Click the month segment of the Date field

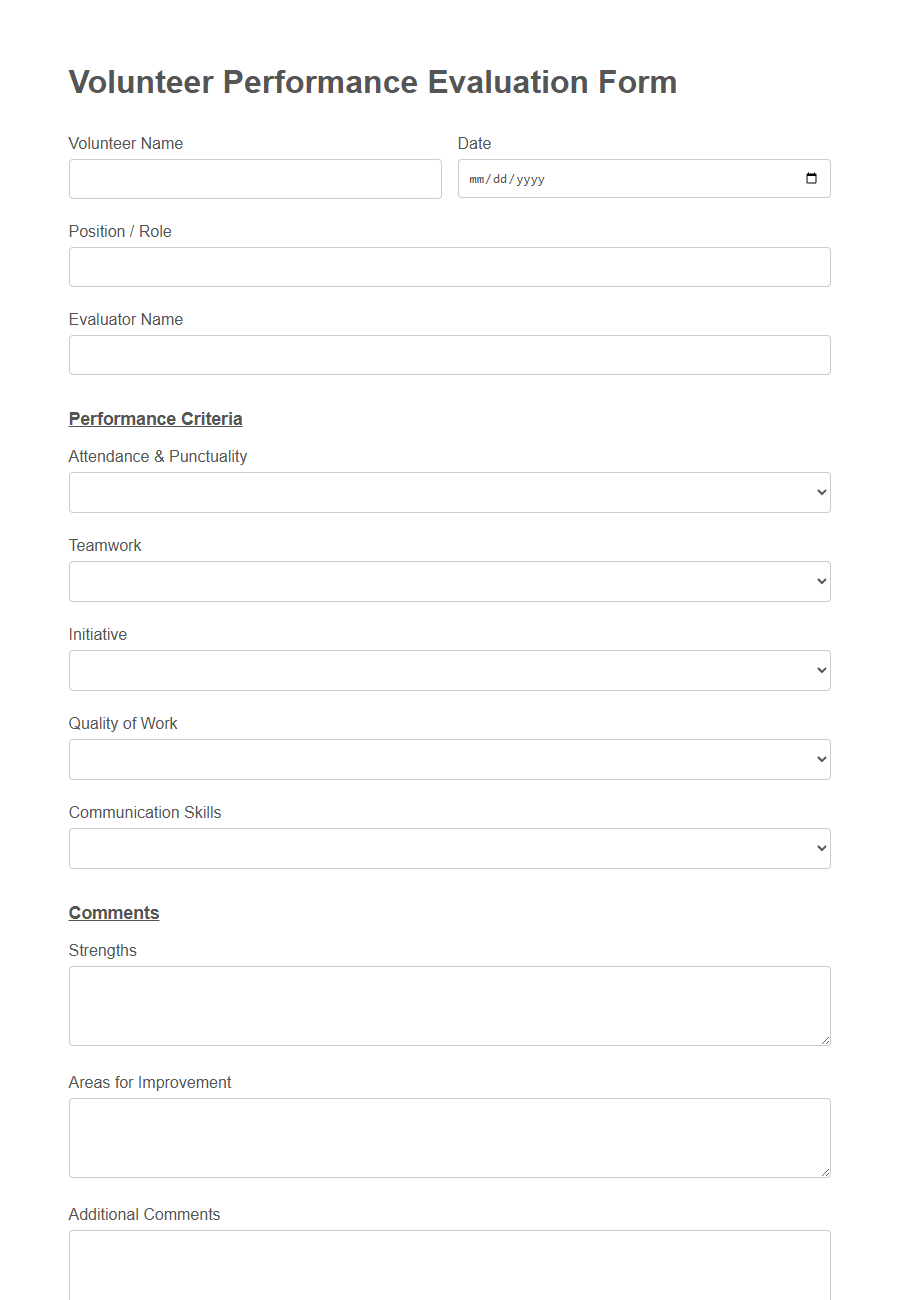point(477,179)
